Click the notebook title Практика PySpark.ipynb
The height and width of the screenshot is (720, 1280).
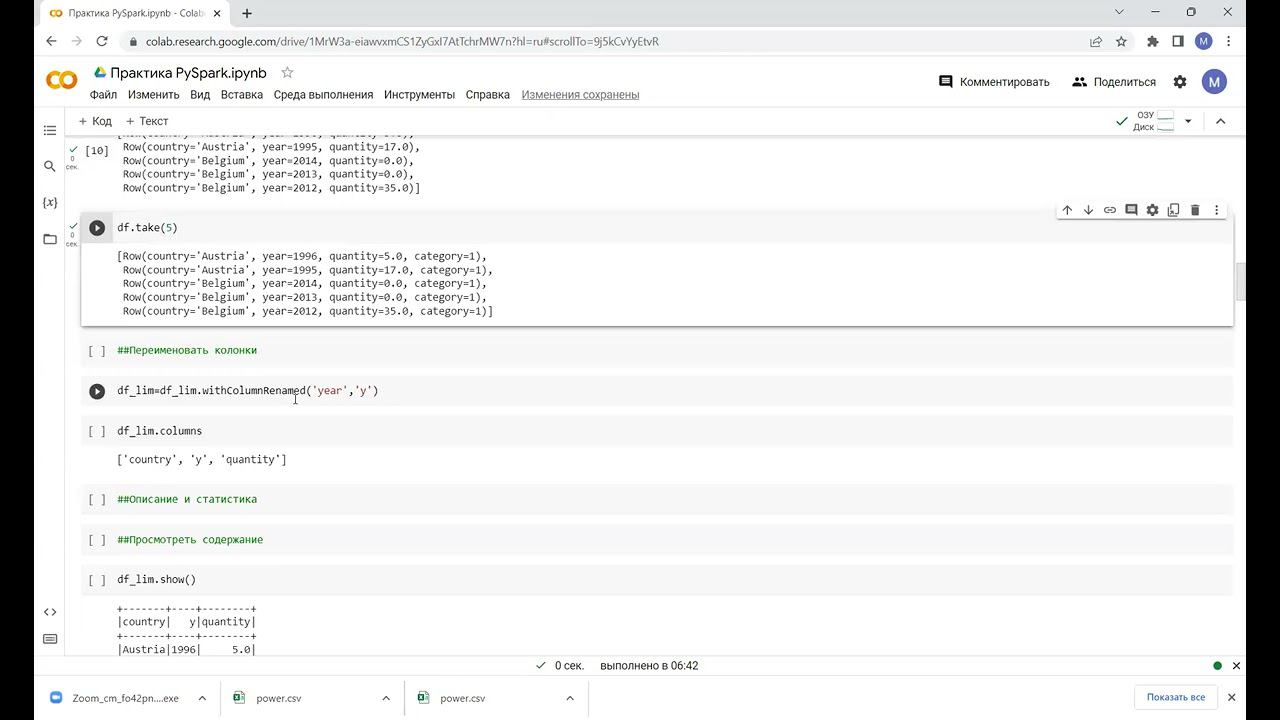point(188,73)
